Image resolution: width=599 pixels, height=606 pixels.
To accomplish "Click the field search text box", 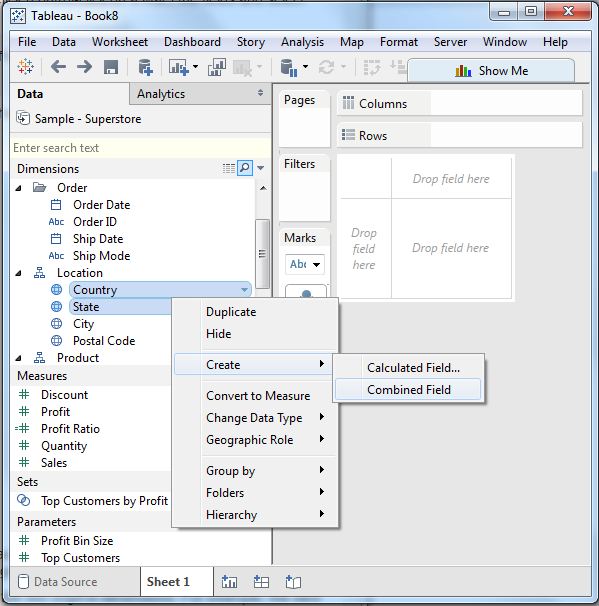I will point(141,148).
